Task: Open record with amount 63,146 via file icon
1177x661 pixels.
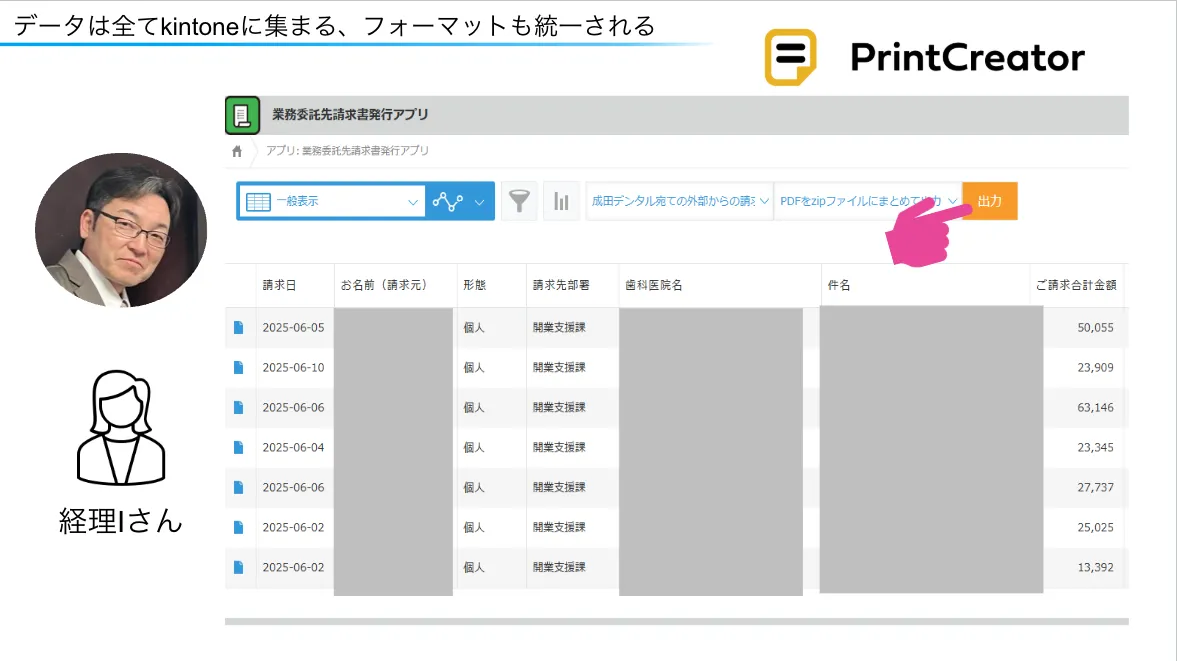Action: [238, 407]
